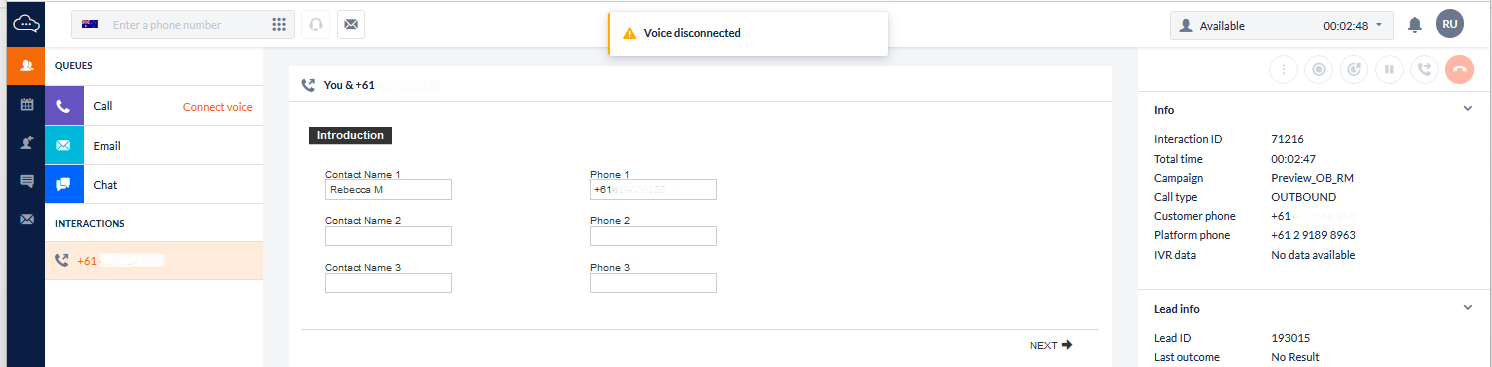Click the pause/hold call icon
This screenshot has width=1492, height=367.
[x=1389, y=69]
